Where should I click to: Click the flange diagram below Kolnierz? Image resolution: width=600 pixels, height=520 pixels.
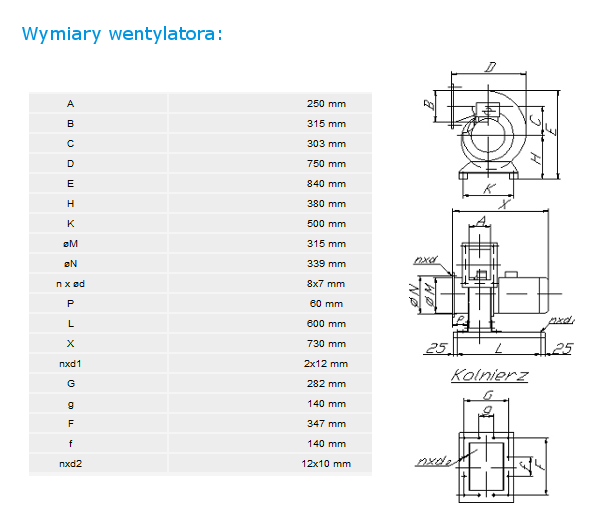tap(483, 448)
